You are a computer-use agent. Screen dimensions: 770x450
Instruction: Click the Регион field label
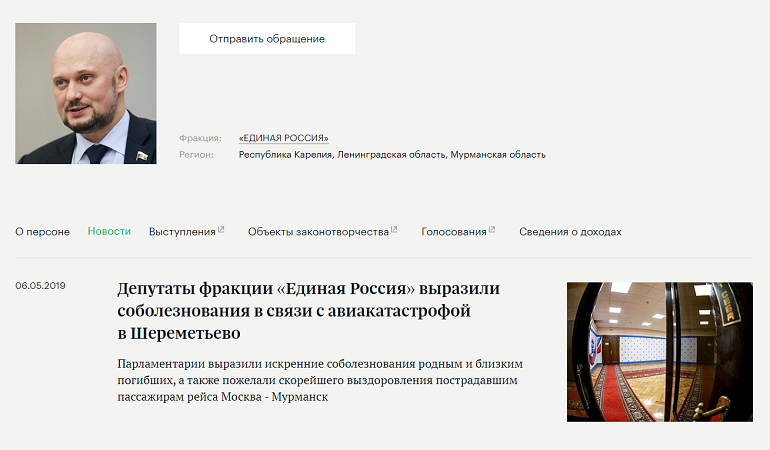click(x=196, y=155)
